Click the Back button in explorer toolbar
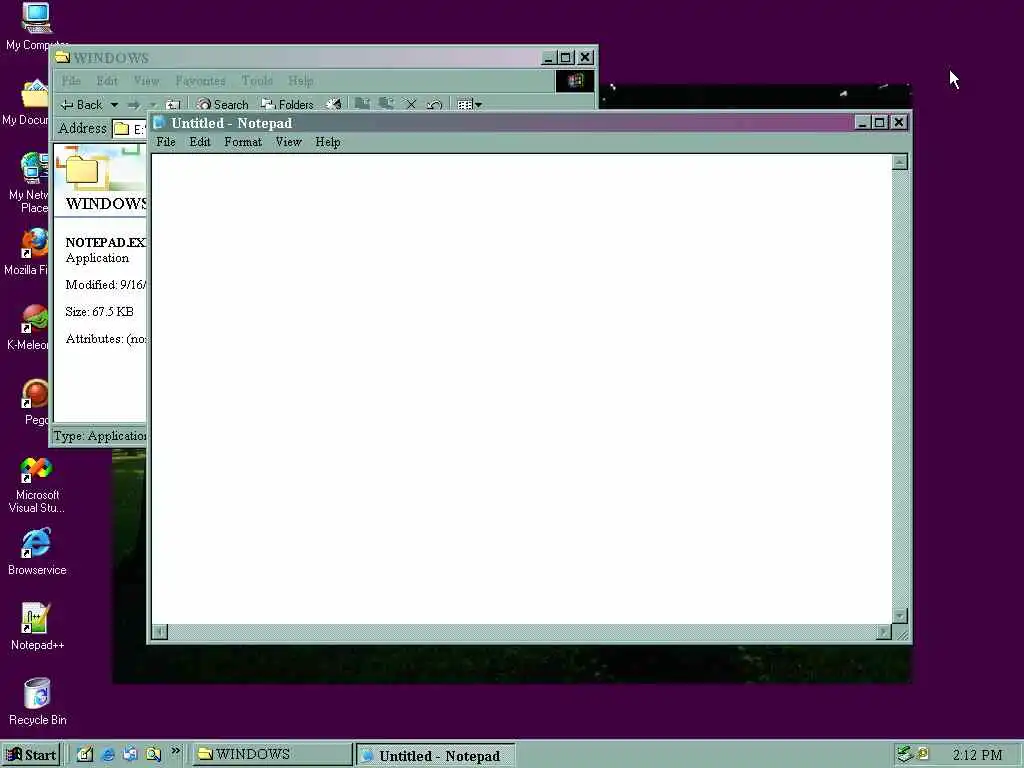The image size is (1024, 768). (x=82, y=104)
